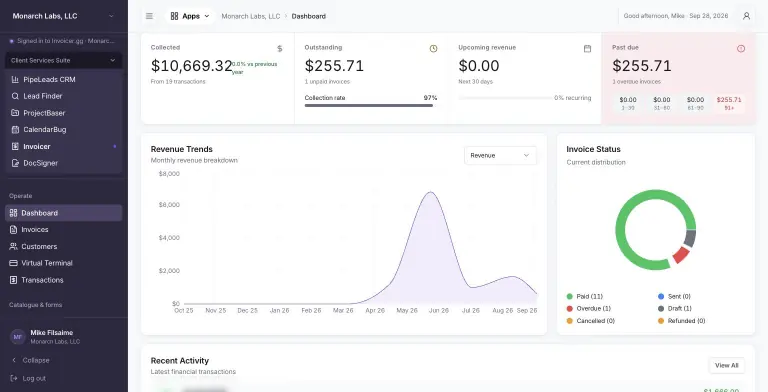The image size is (768, 392).
Task: Open ProjectBaser app
Action: [64, 113]
